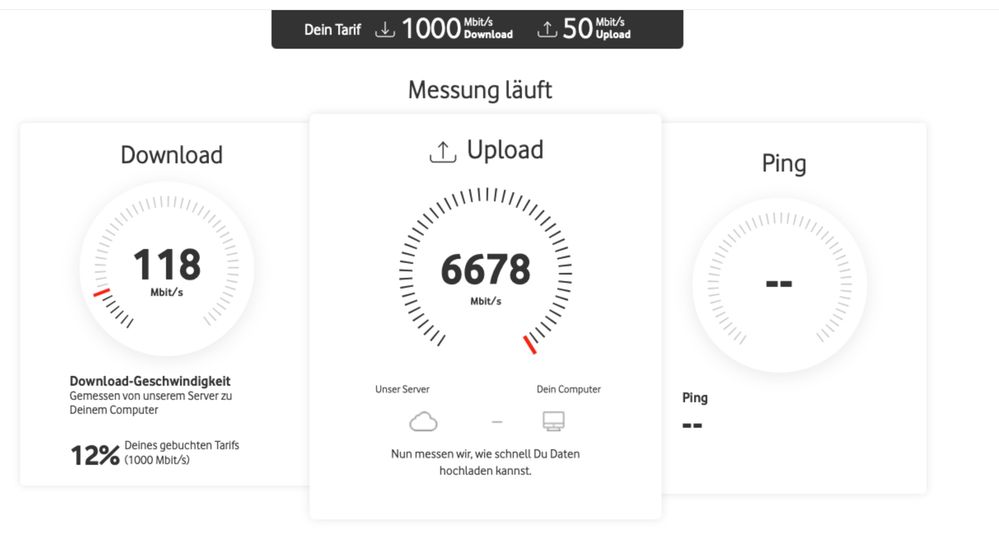Click the 12% booked tariff percentage
999x559 pixels.
95,455
